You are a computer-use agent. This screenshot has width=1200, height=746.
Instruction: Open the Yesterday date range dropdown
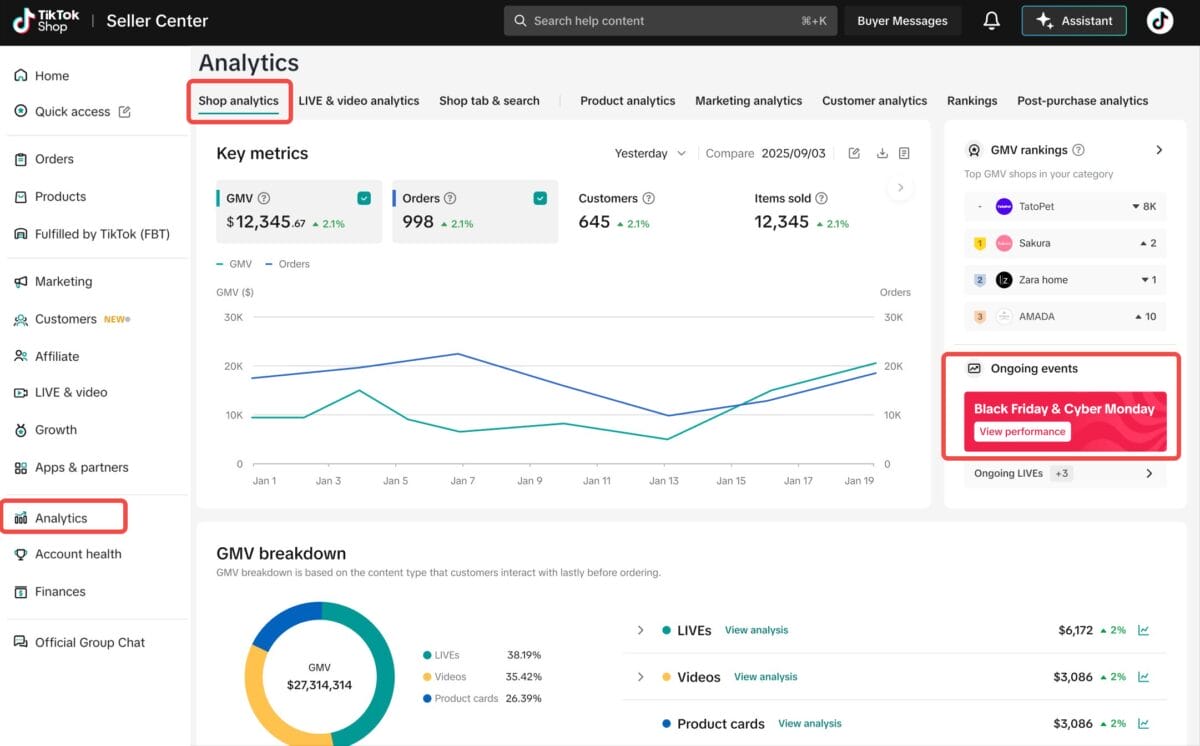(x=650, y=154)
